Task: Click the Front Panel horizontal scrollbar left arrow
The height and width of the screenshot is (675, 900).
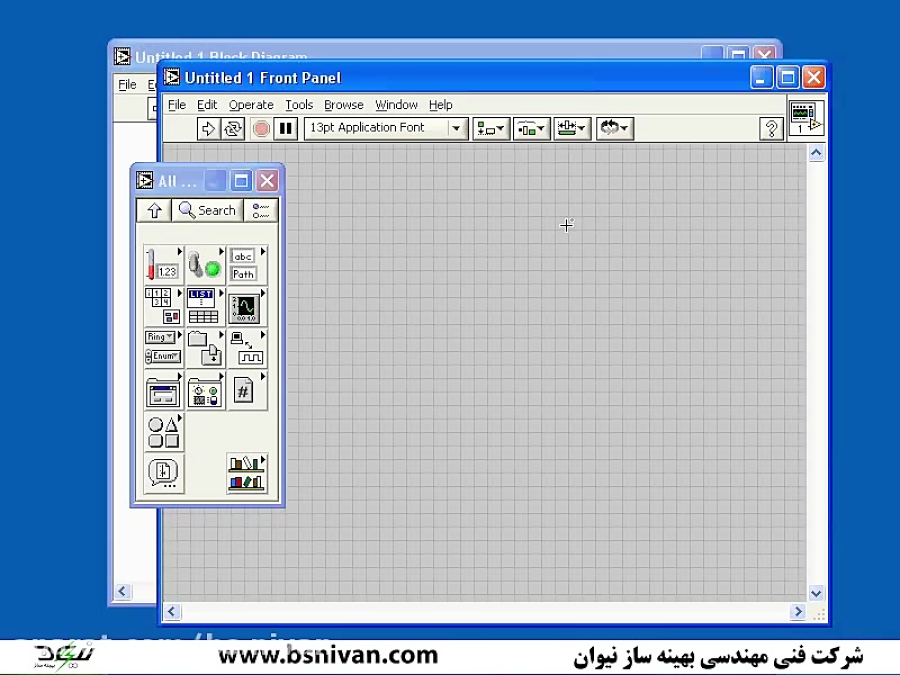Action: (x=172, y=612)
